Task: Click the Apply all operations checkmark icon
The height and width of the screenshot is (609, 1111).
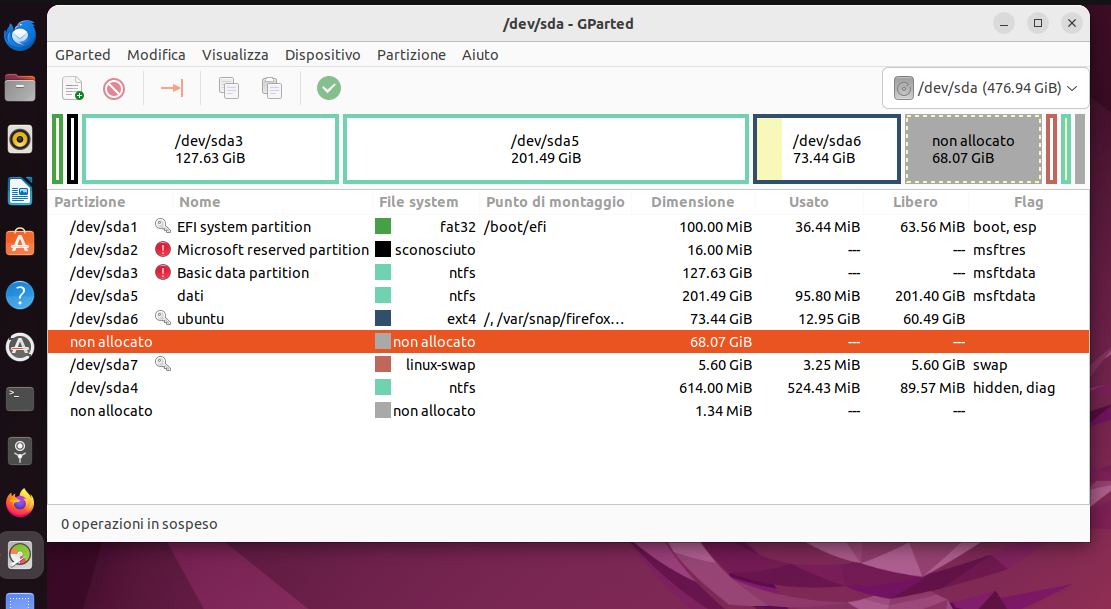Action: (329, 89)
